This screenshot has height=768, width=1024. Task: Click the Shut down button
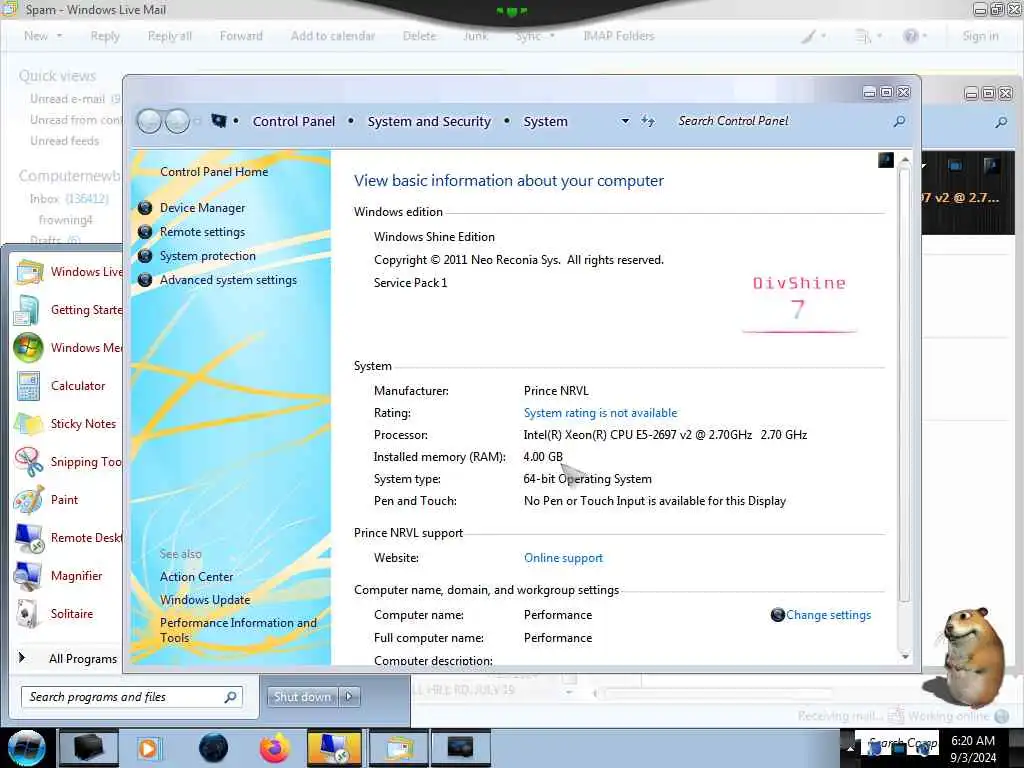(x=302, y=697)
